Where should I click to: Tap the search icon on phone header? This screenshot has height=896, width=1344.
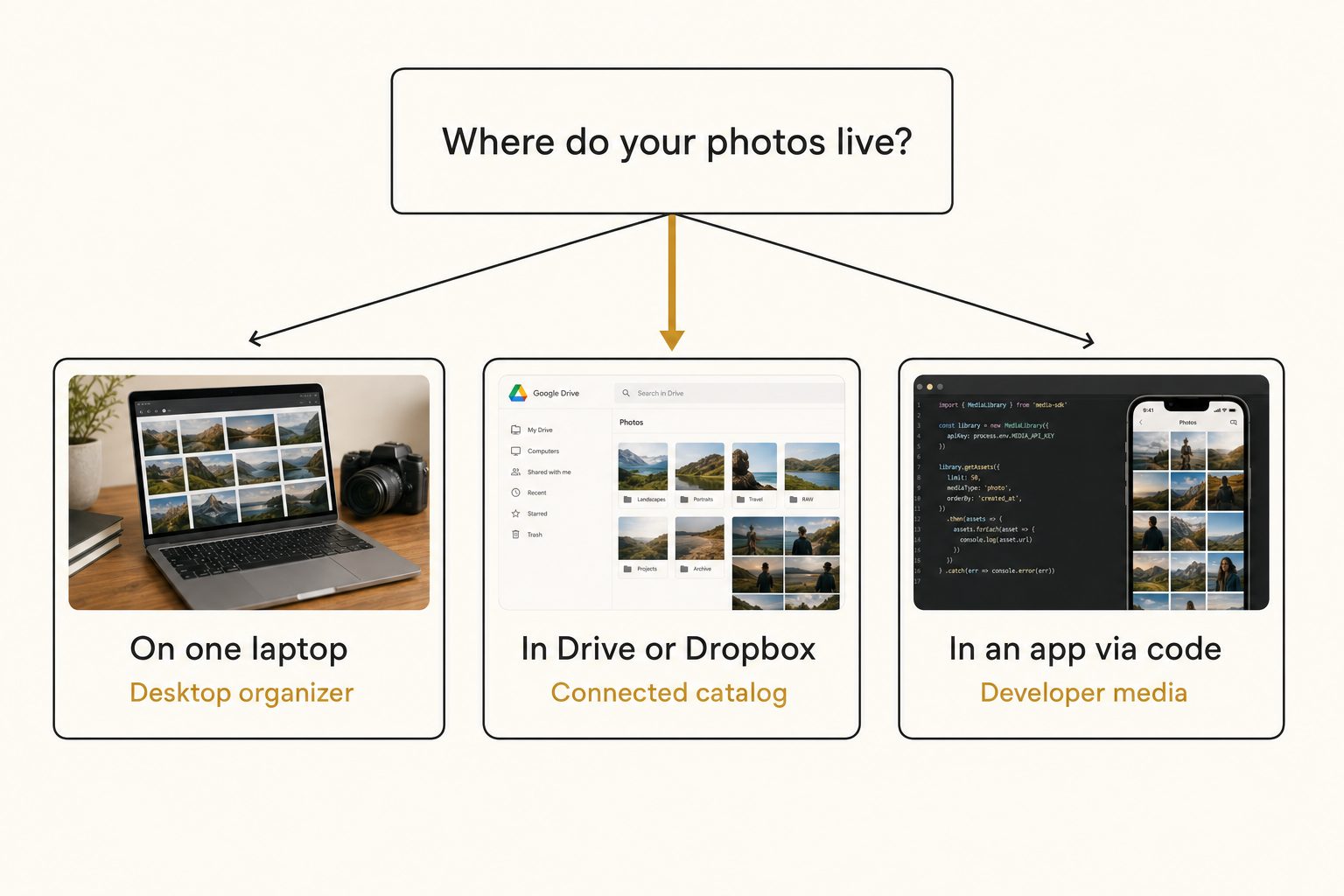[1234, 423]
